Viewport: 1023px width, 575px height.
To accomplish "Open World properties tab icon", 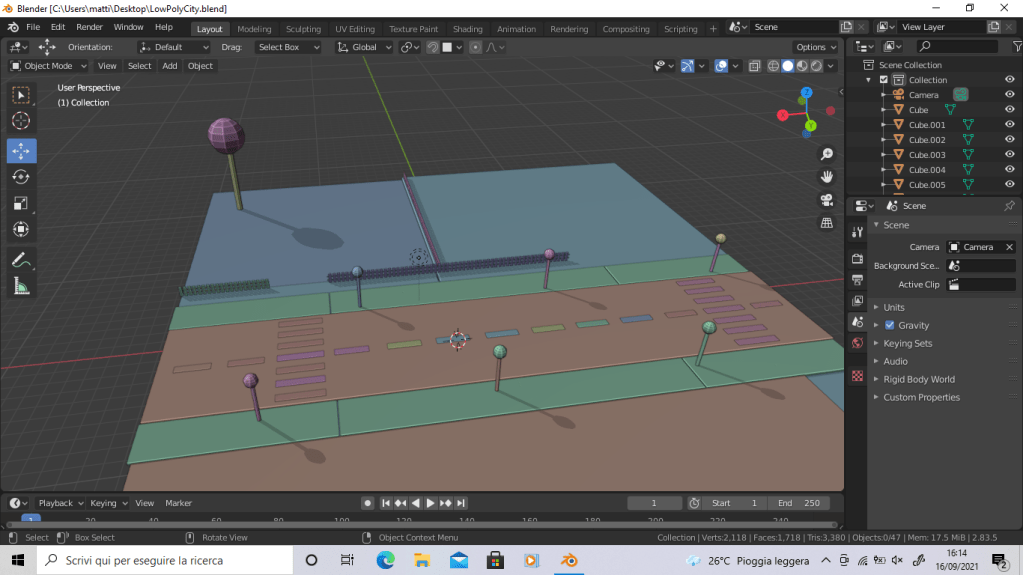I will click(857, 343).
